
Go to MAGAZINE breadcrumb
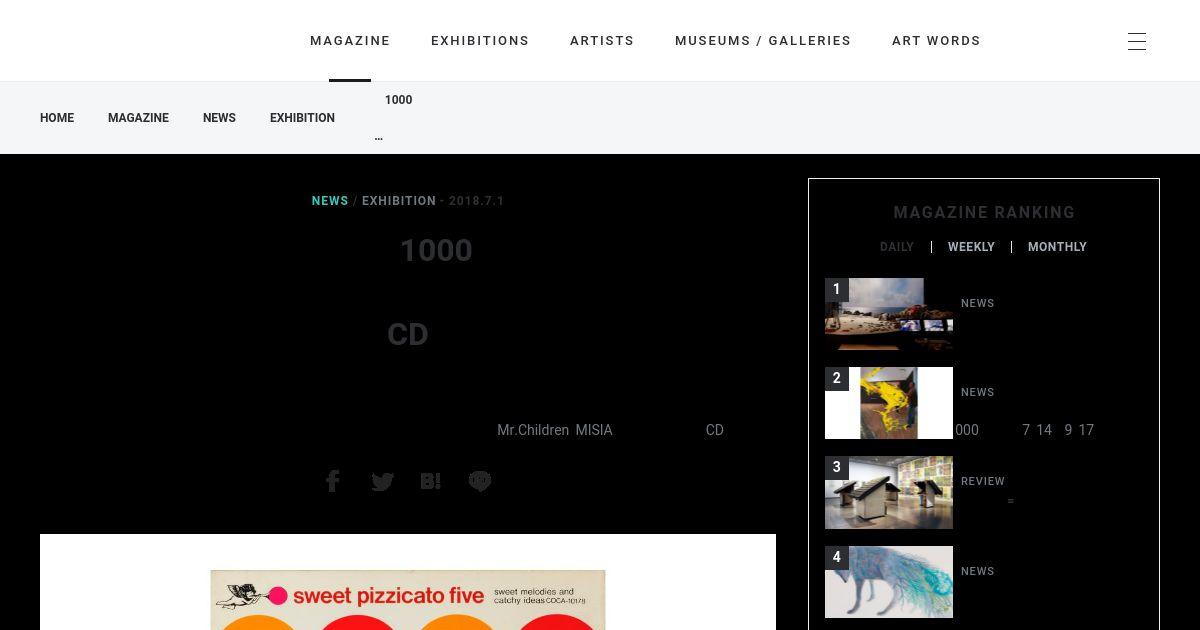[138, 118]
